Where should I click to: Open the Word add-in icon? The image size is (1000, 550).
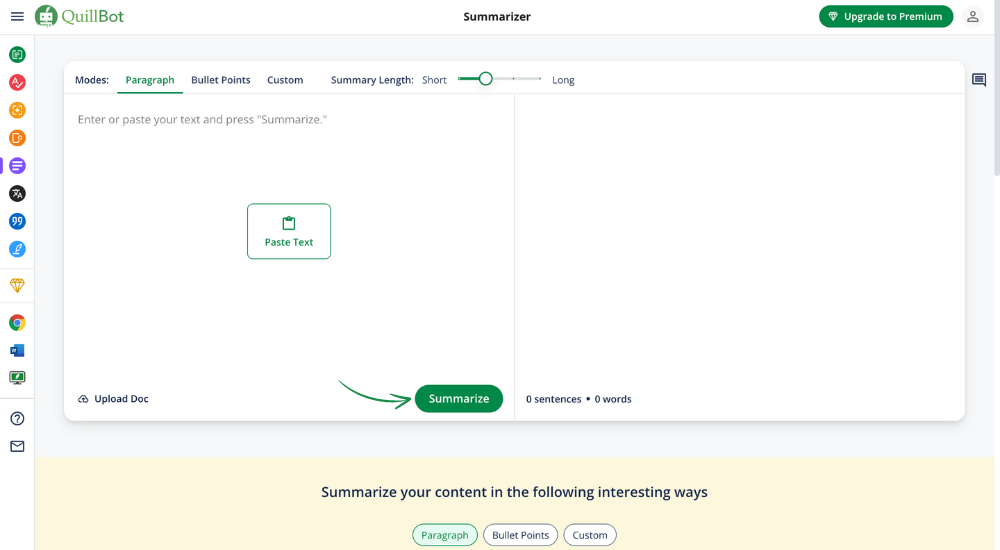click(17, 350)
